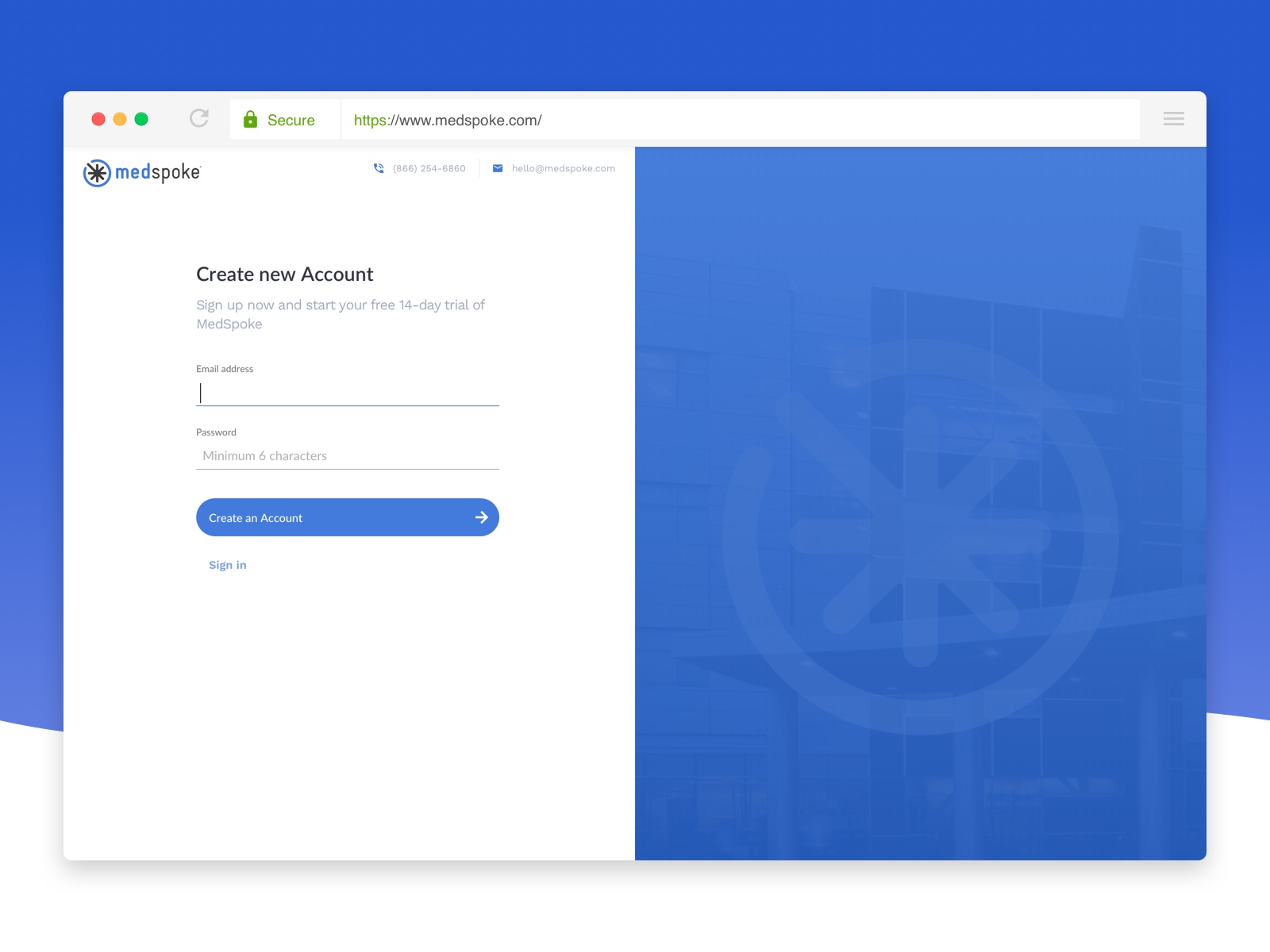The image size is (1270, 952).
Task: Open the browser hamburger menu
Action: coord(1173,119)
